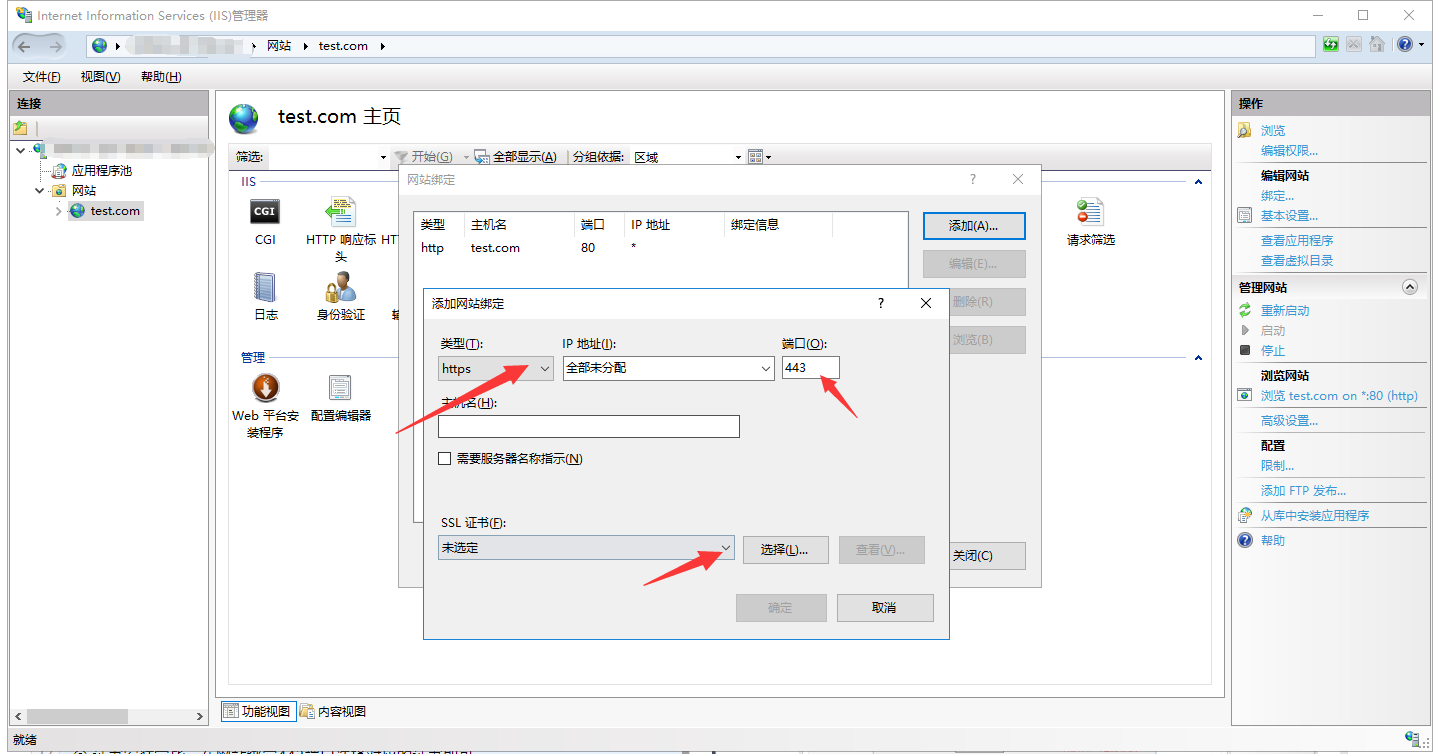Image resolution: width=1440 pixels, height=754 pixels.
Task: Enable 需要服务器名称指示 checkbox
Action: [x=445, y=459]
